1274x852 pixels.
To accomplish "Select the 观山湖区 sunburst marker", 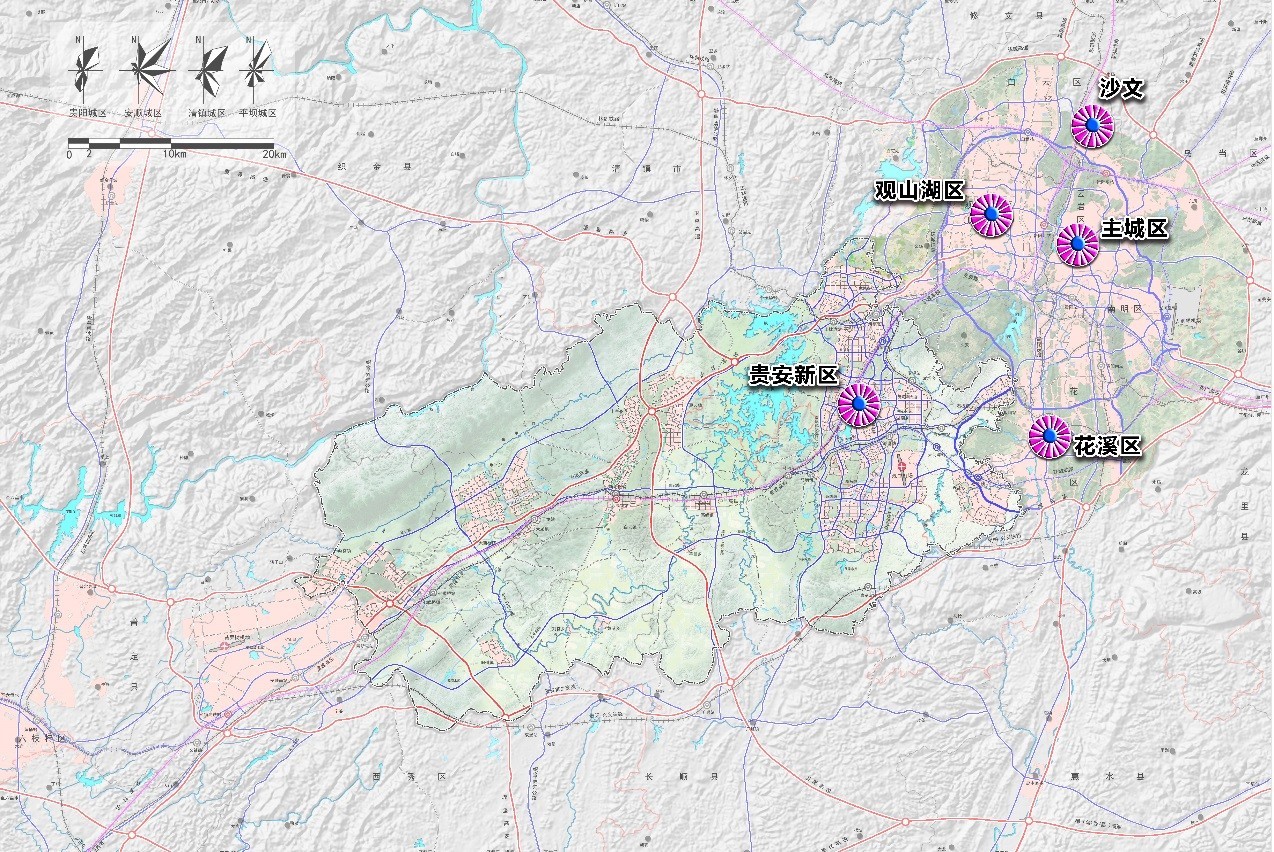I will (991, 215).
